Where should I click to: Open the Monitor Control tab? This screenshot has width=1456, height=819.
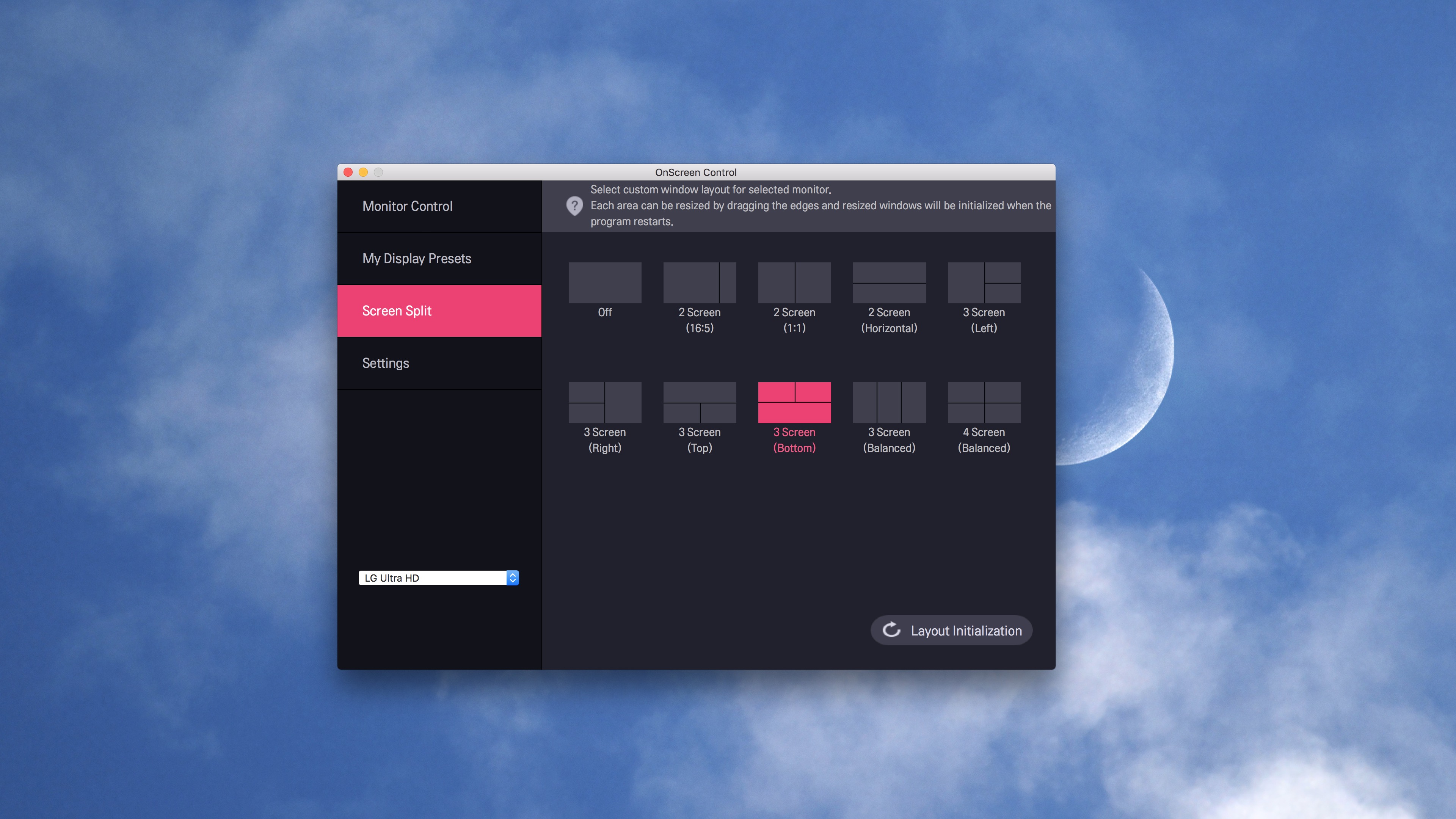(407, 206)
